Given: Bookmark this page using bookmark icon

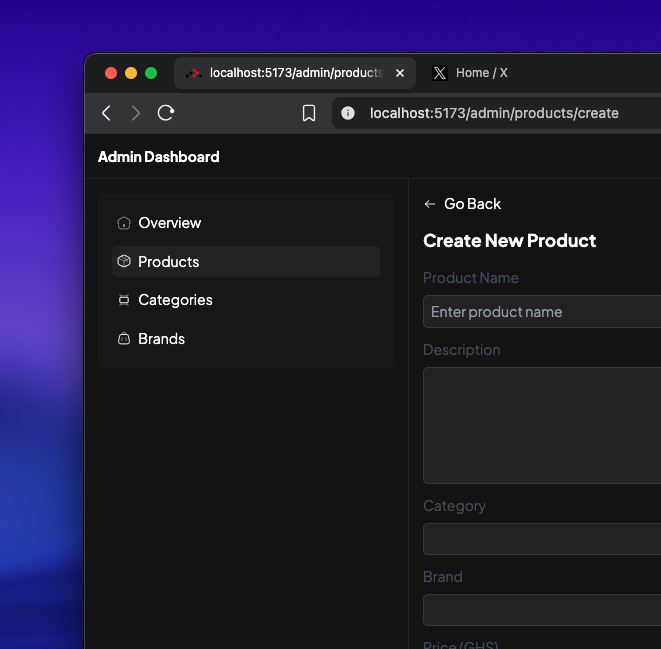Looking at the screenshot, I should tap(309, 113).
